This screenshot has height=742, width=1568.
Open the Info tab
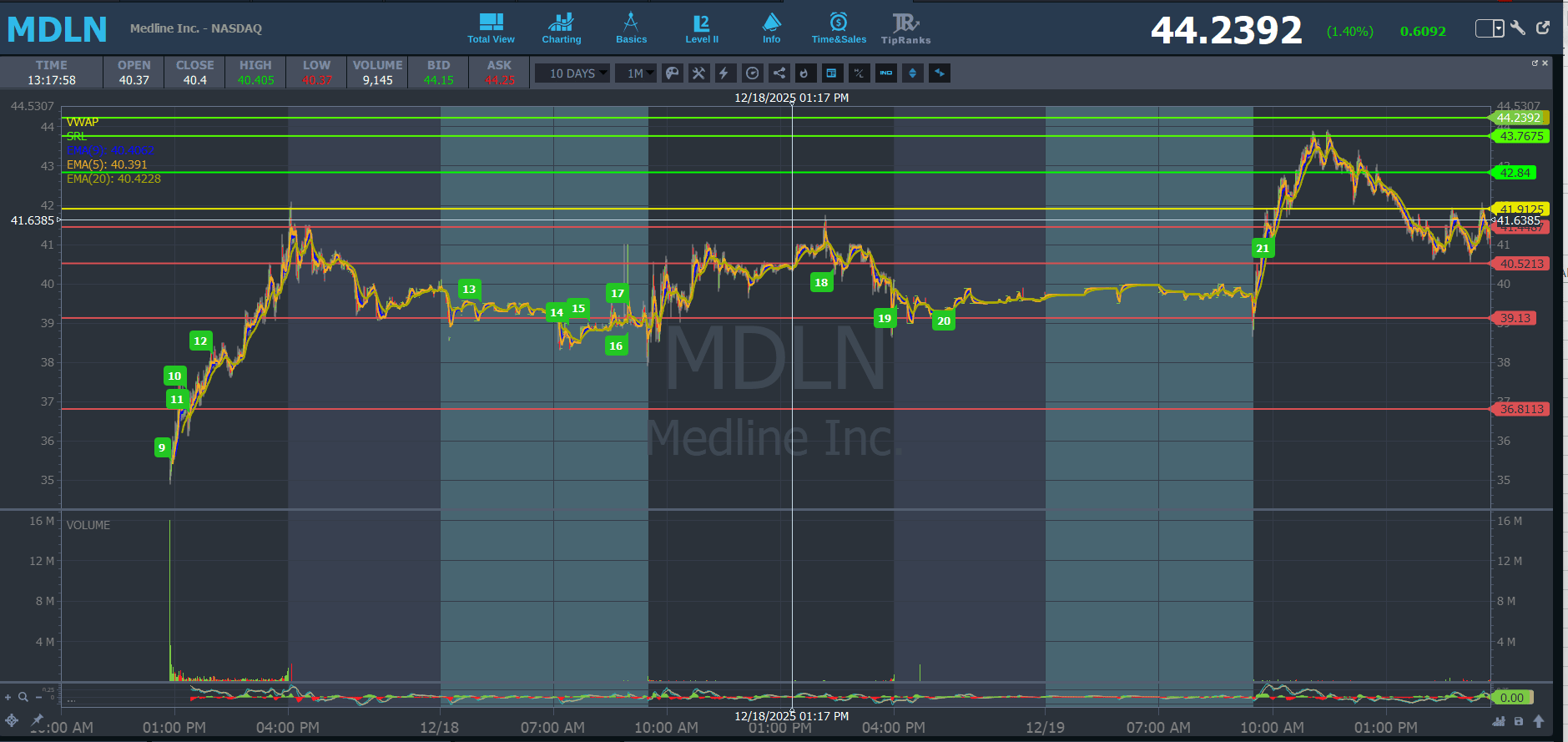(x=772, y=28)
